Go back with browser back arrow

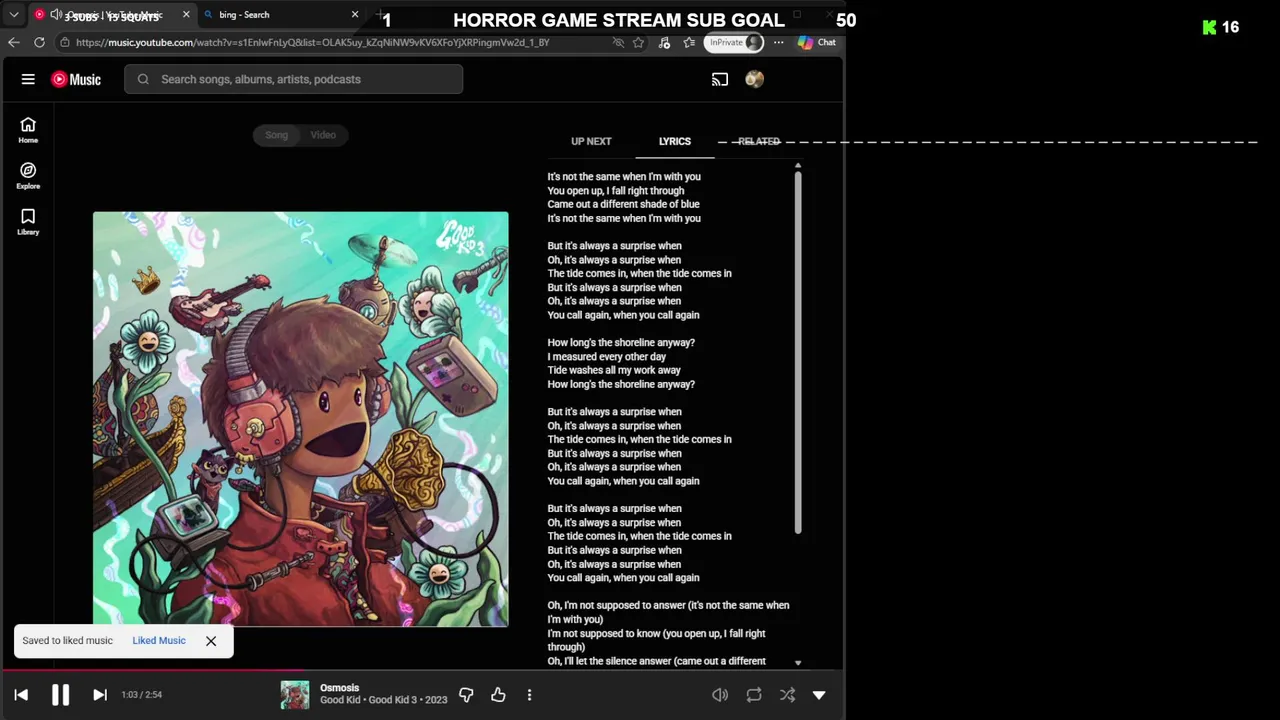click(x=13, y=42)
